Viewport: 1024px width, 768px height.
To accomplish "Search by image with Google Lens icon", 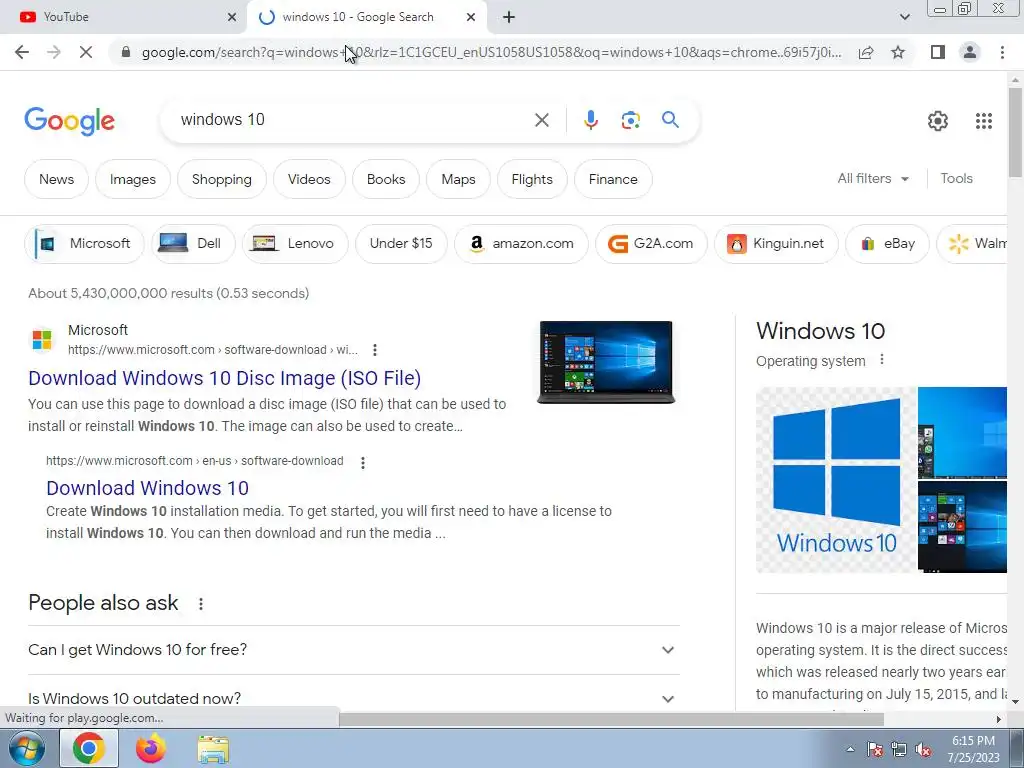I will (630, 120).
